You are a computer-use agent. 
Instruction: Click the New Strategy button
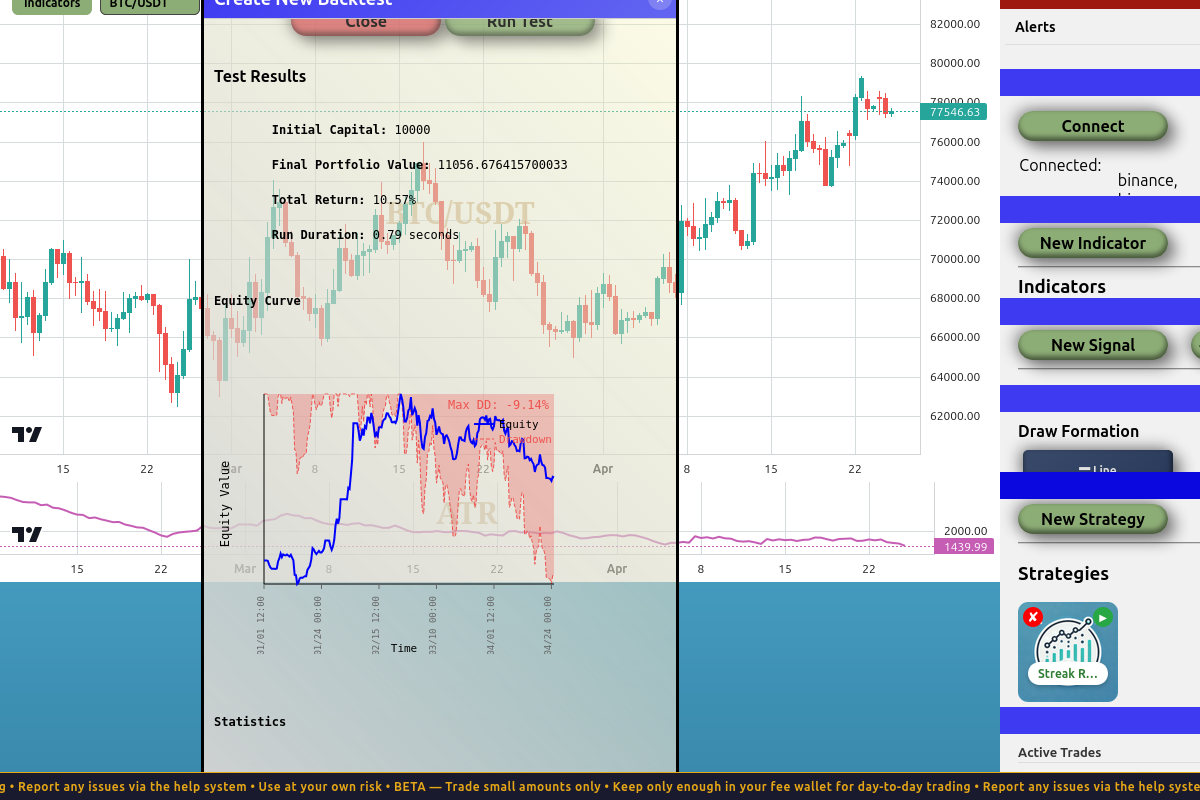point(1093,519)
